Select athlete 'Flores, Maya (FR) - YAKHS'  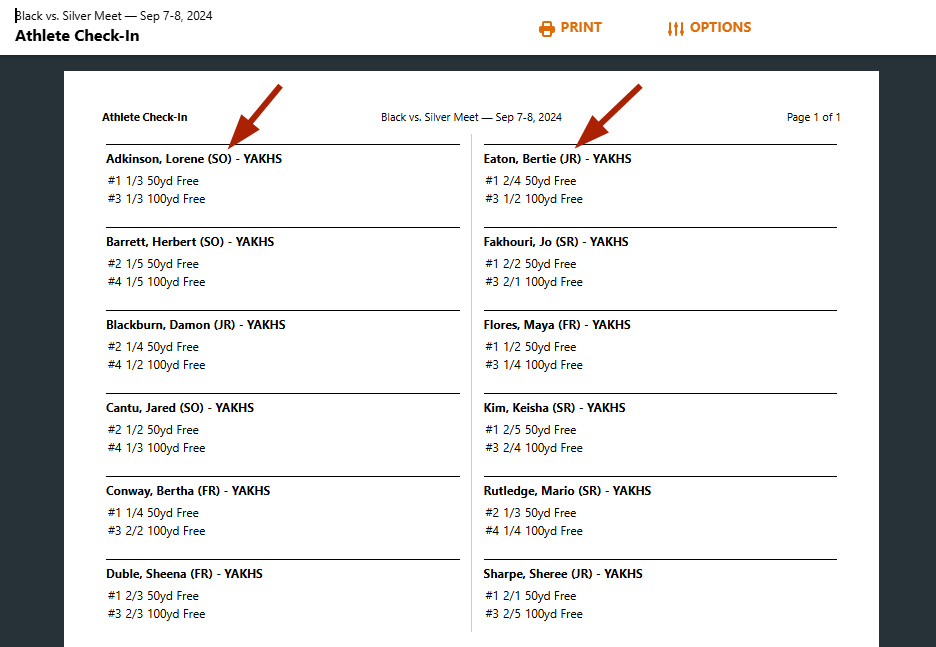pos(557,325)
